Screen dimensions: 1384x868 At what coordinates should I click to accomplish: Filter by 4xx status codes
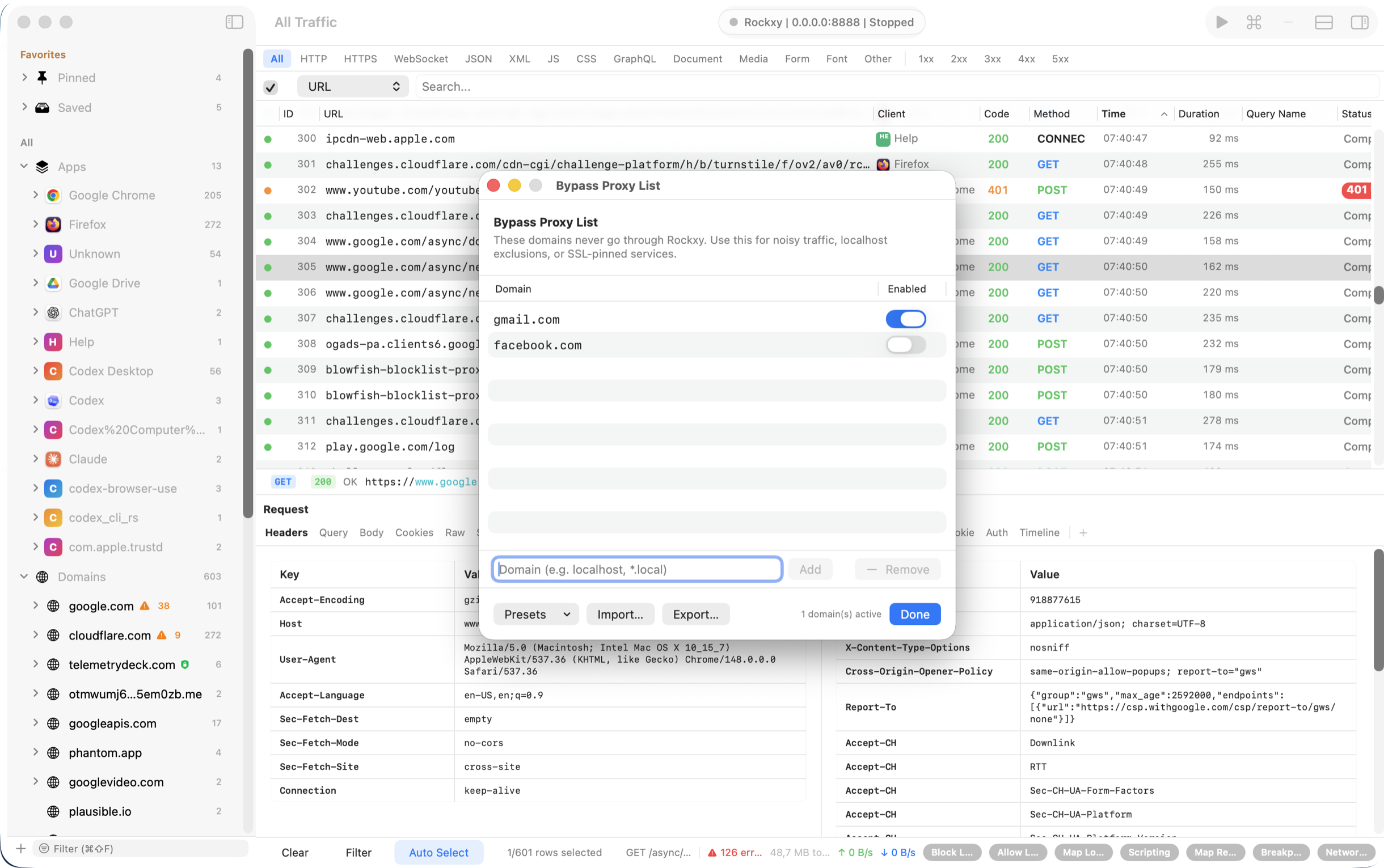1026,58
